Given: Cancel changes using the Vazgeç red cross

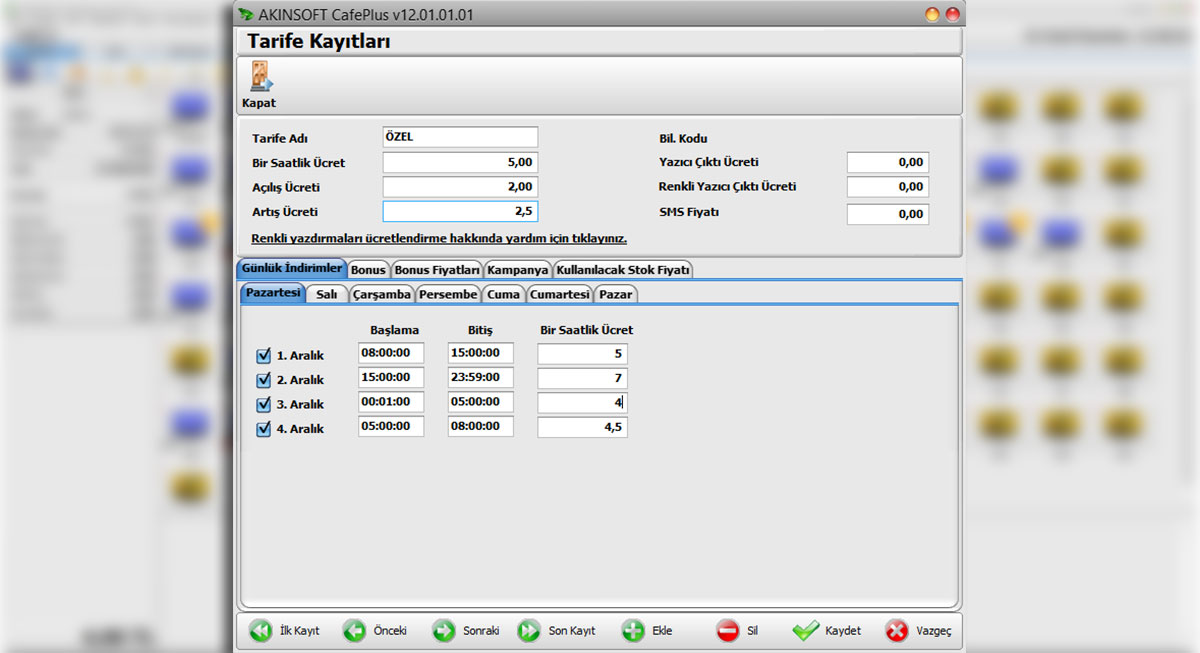Looking at the screenshot, I should tap(897, 631).
